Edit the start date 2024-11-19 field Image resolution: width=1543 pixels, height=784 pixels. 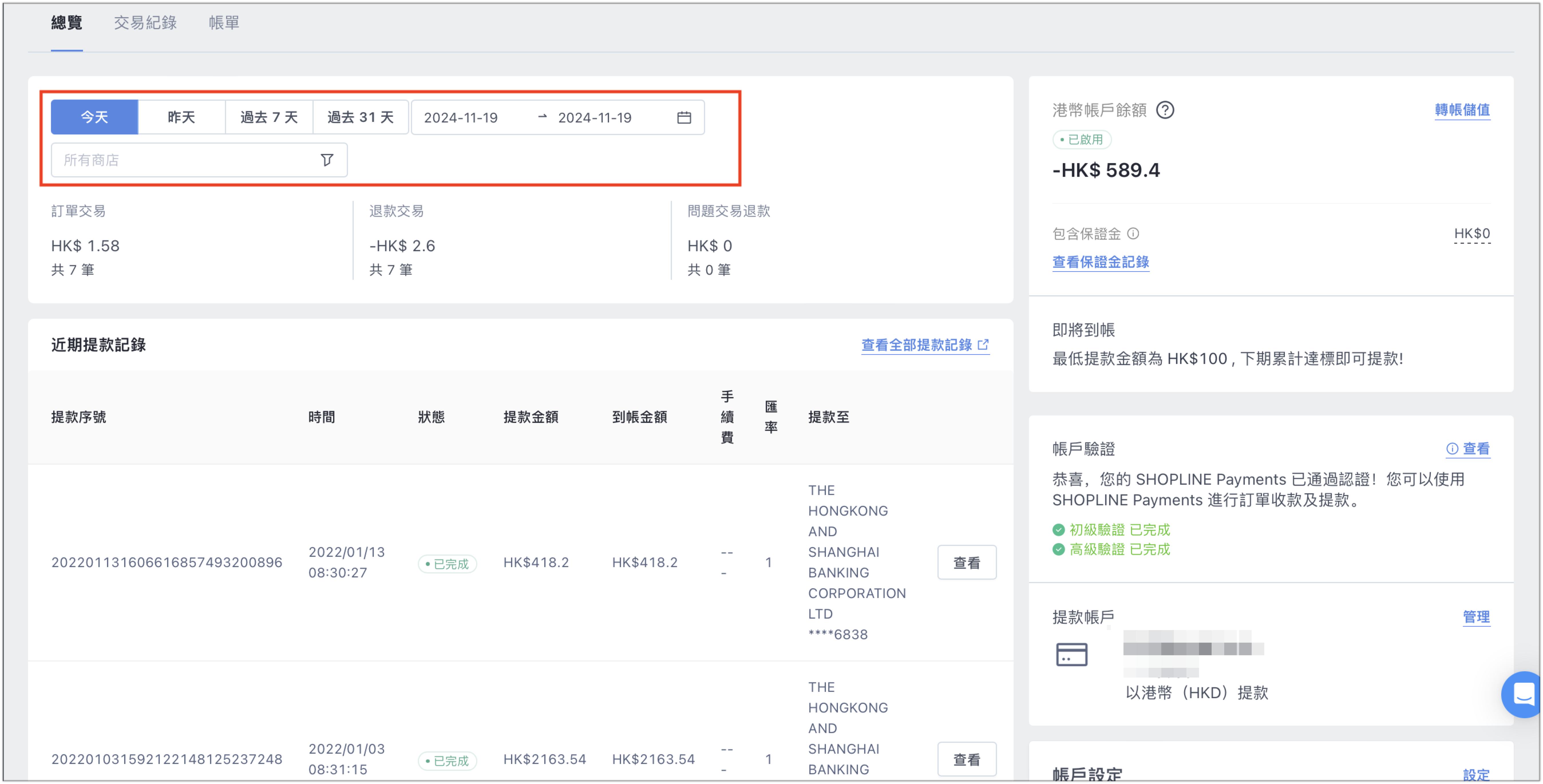tap(461, 117)
